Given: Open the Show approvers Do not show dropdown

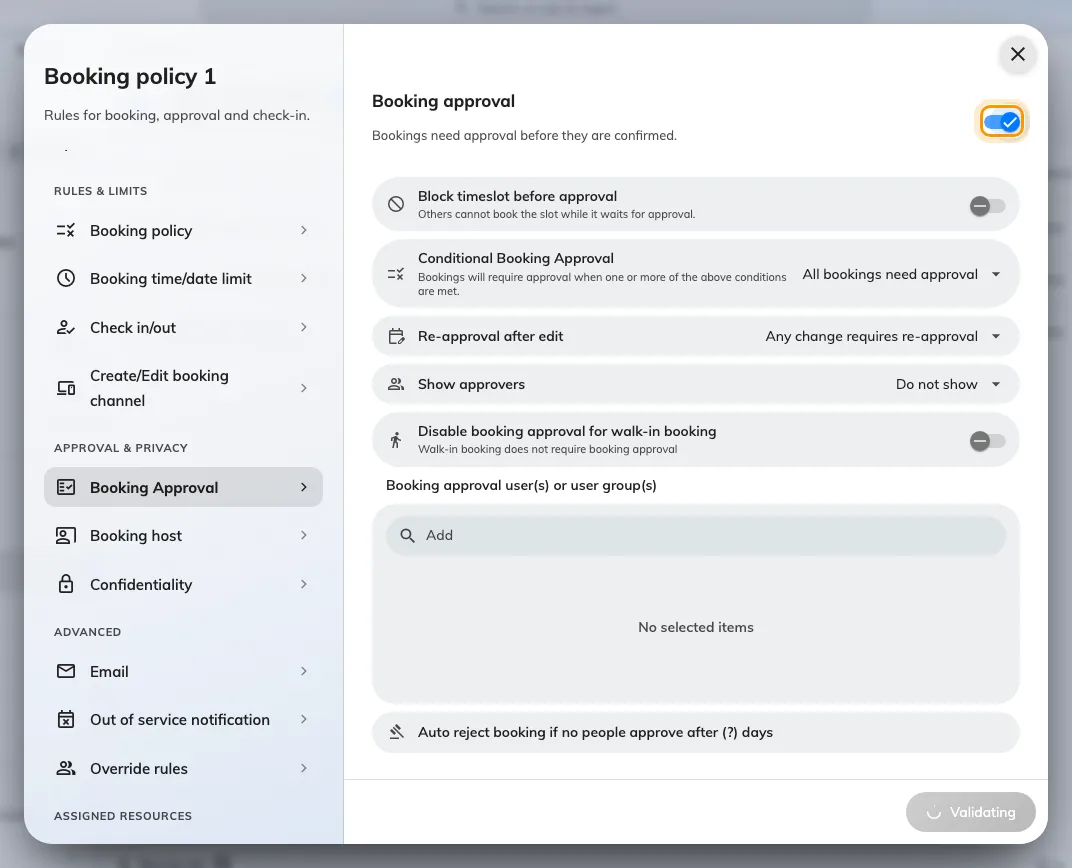Looking at the screenshot, I should (x=948, y=384).
